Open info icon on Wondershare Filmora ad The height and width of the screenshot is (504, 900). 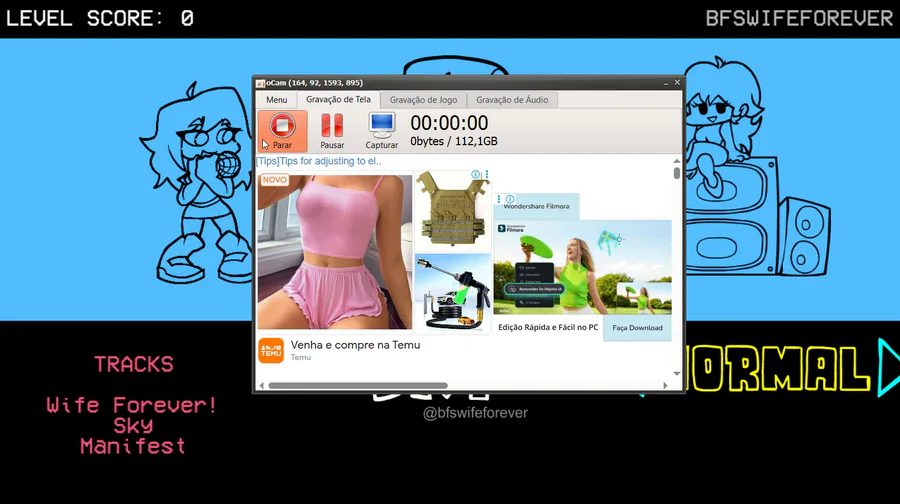(510, 199)
